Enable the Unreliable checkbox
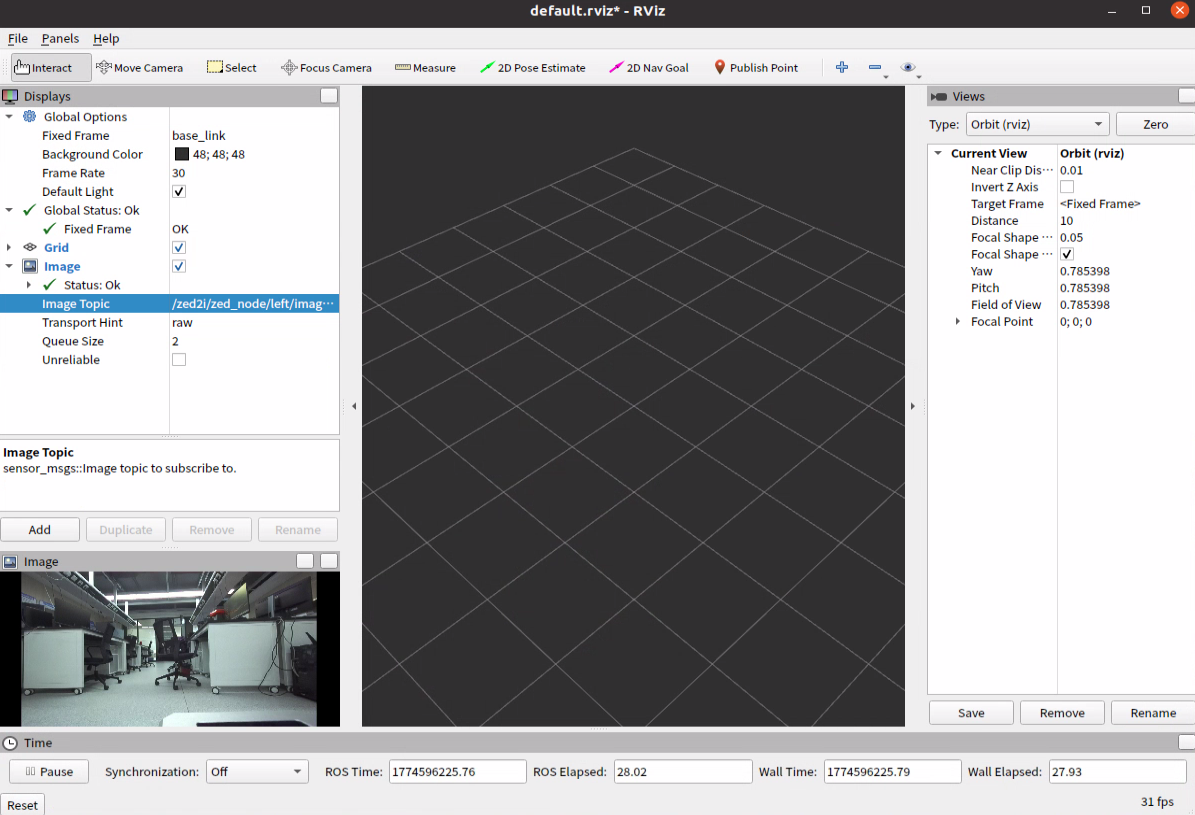This screenshot has height=815, width=1195. (x=179, y=360)
